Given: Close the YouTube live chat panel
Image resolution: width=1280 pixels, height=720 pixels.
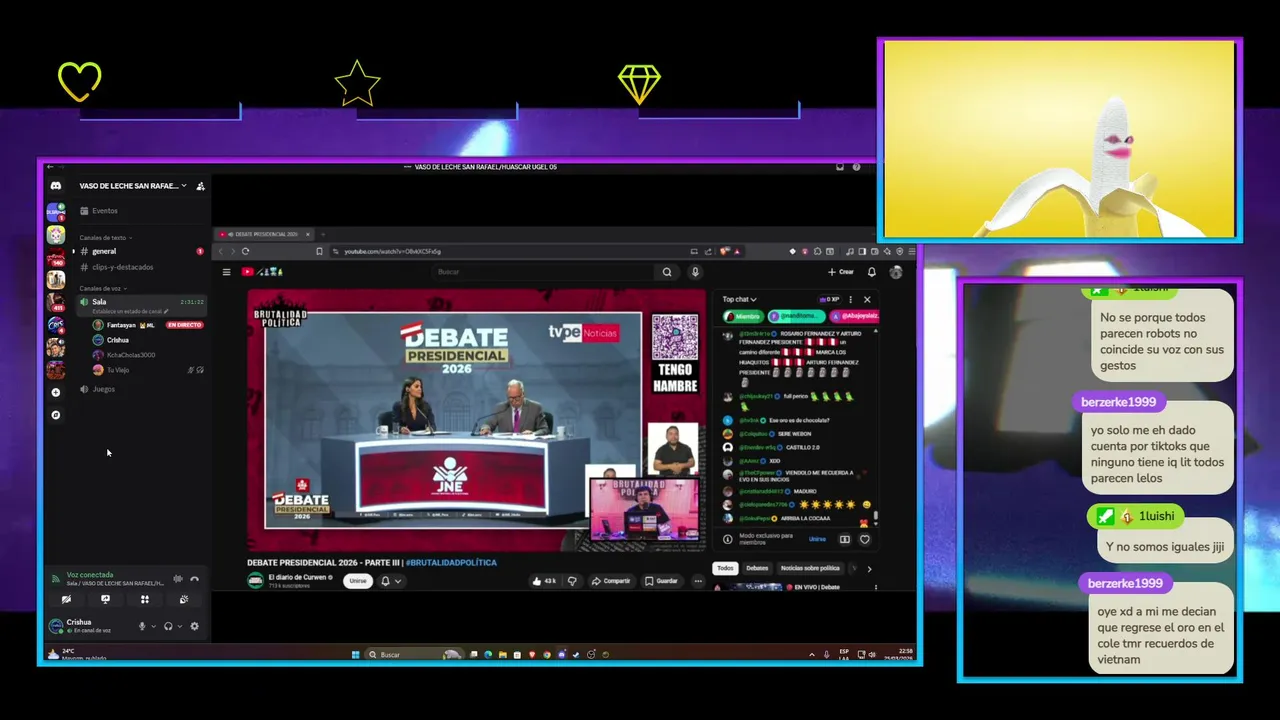Looking at the screenshot, I should 867,299.
